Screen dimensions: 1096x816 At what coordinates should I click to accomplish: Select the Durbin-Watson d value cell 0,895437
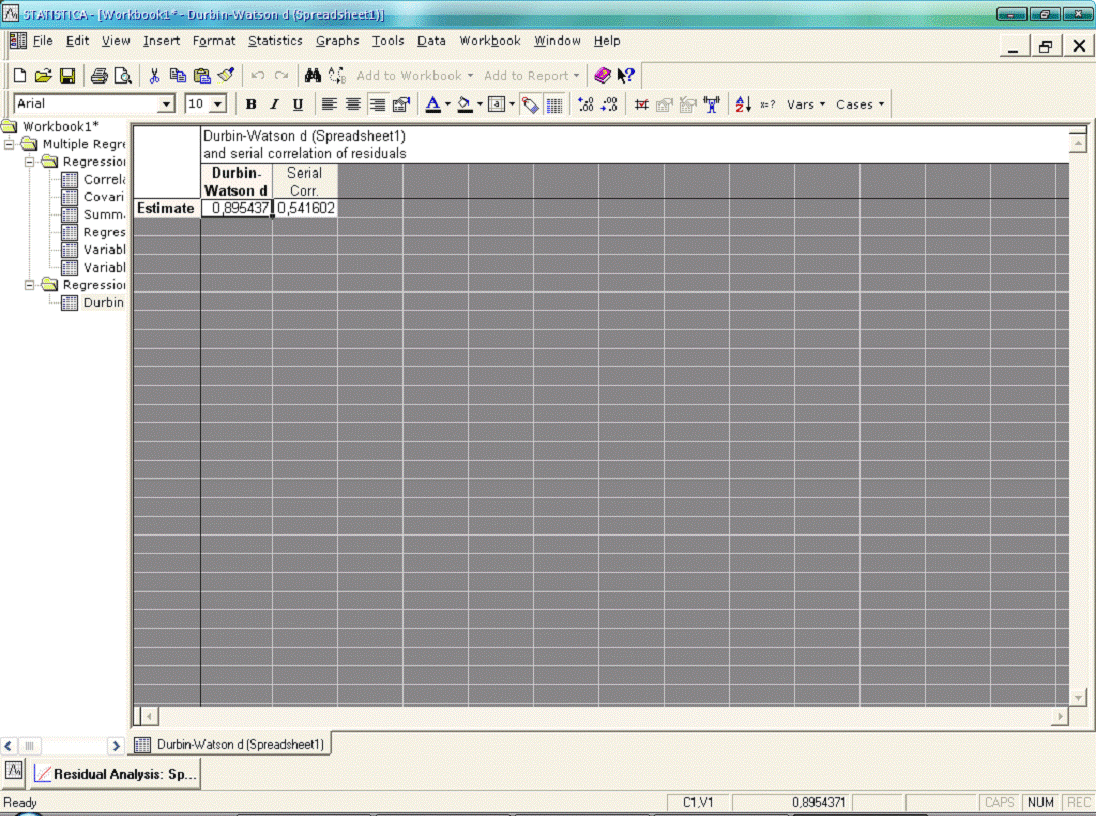coord(237,208)
